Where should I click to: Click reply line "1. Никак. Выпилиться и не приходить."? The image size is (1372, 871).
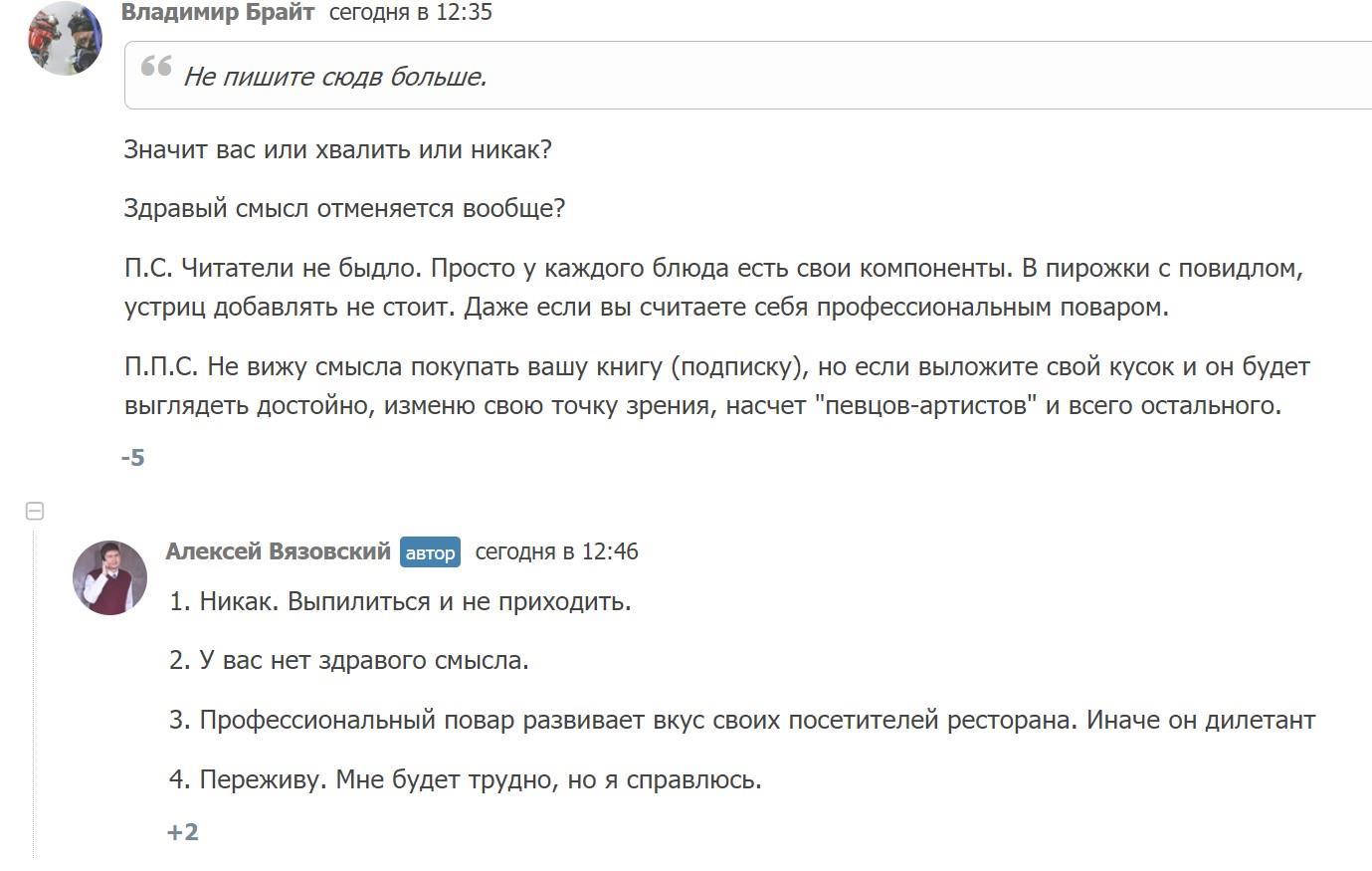(x=400, y=601)
